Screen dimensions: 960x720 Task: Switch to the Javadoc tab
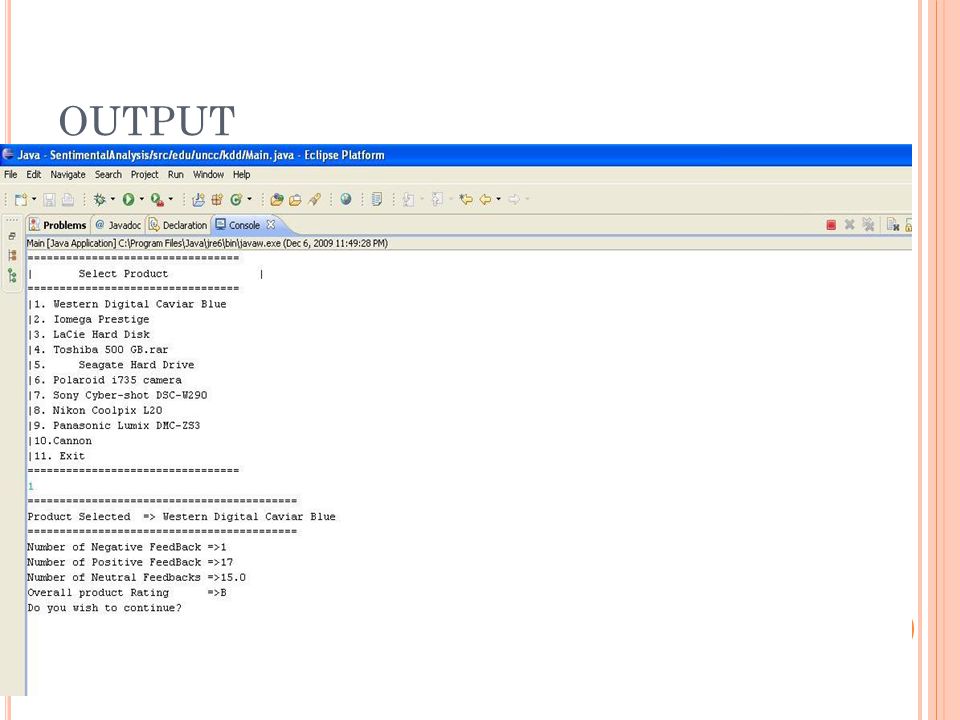pos(118,225)
